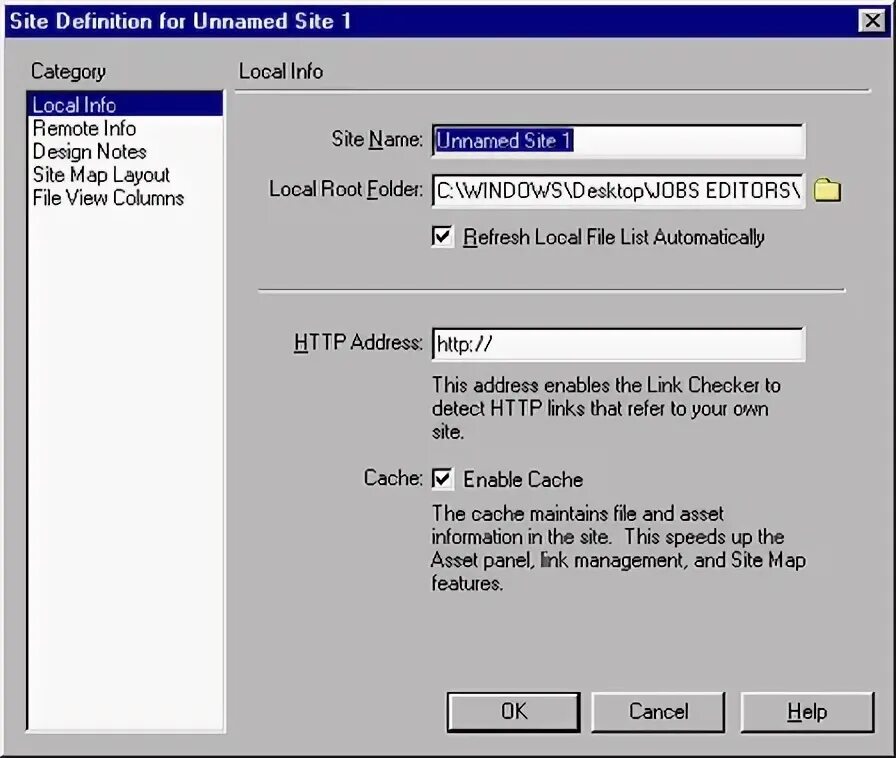Click the Link Checker description text
896x758 pixels.
pos(606,408)
